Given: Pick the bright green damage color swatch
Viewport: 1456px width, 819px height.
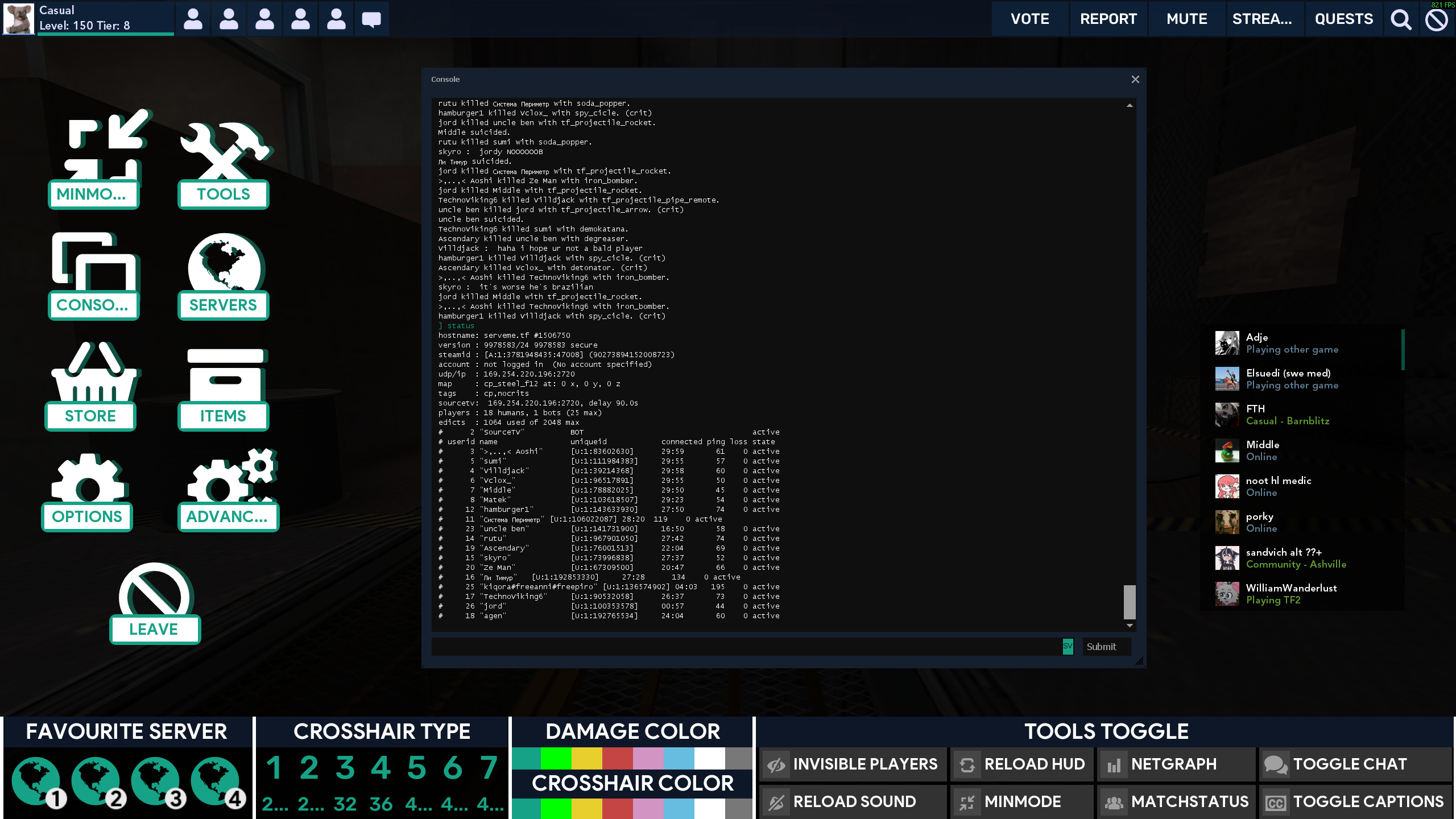Looking at the screenshot, I should click(x=556, y=758).
